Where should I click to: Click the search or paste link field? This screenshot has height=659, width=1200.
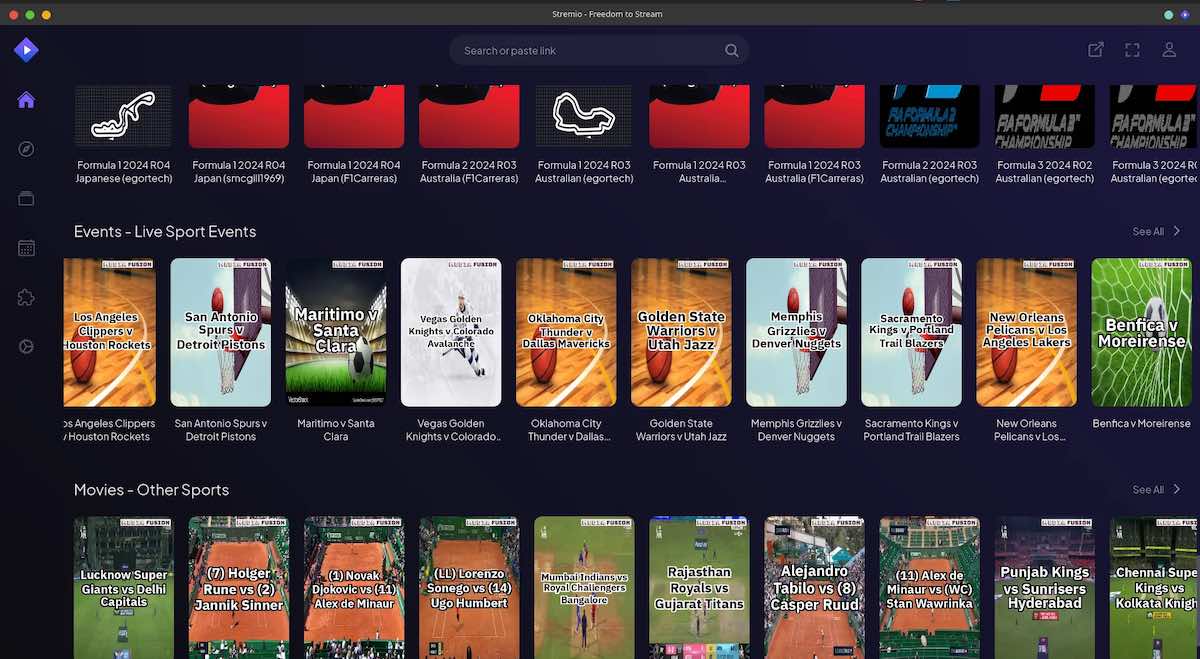pos(599,51)
